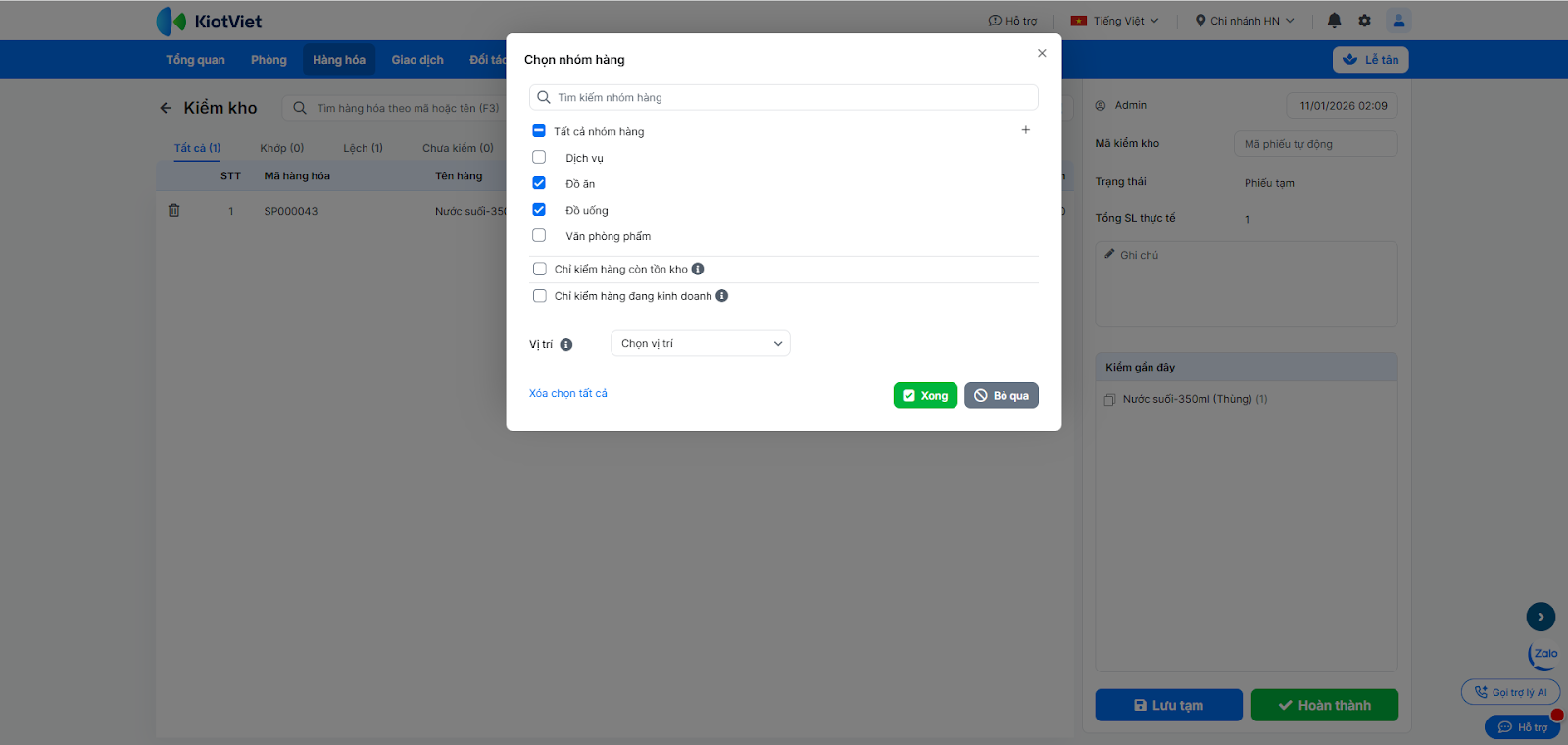Open the user account avatar
This screenshot has height=745, width=1568.
click(1398, 21)
